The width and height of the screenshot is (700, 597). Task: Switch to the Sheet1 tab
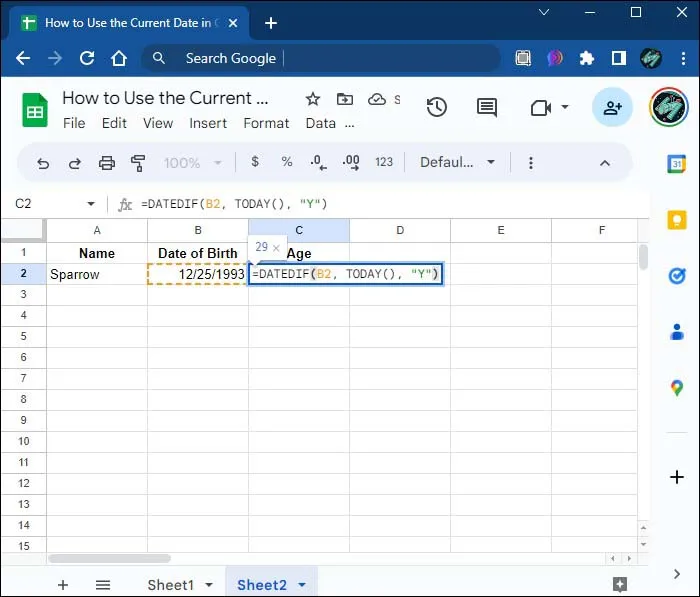171,585
